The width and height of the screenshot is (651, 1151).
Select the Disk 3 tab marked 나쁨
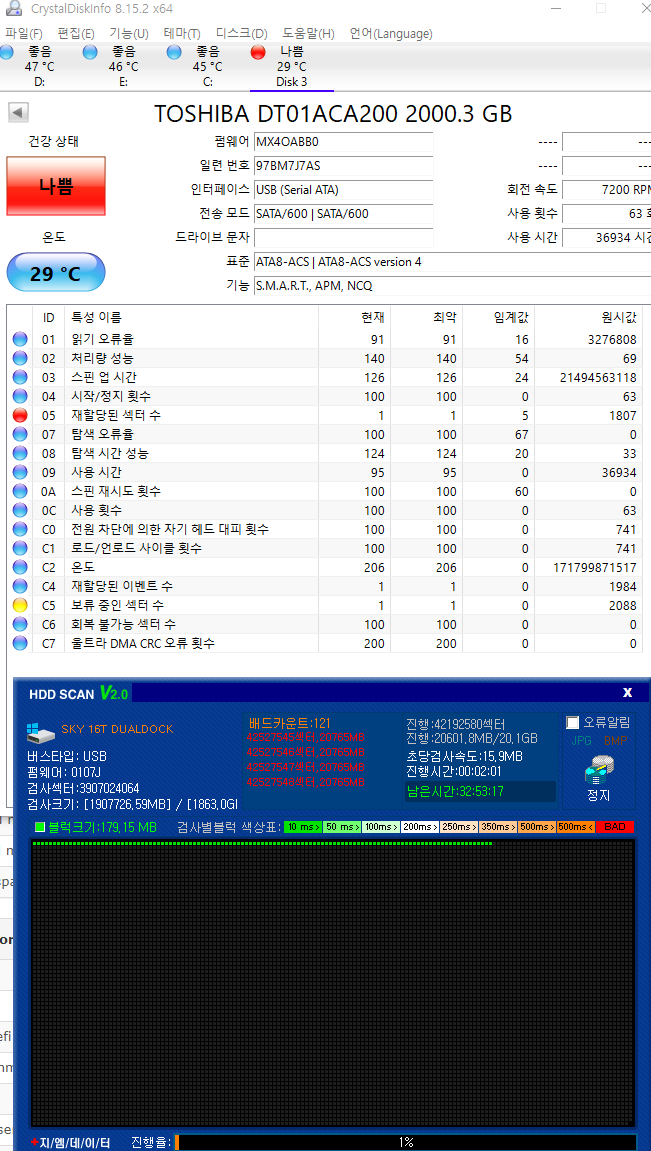291,67
